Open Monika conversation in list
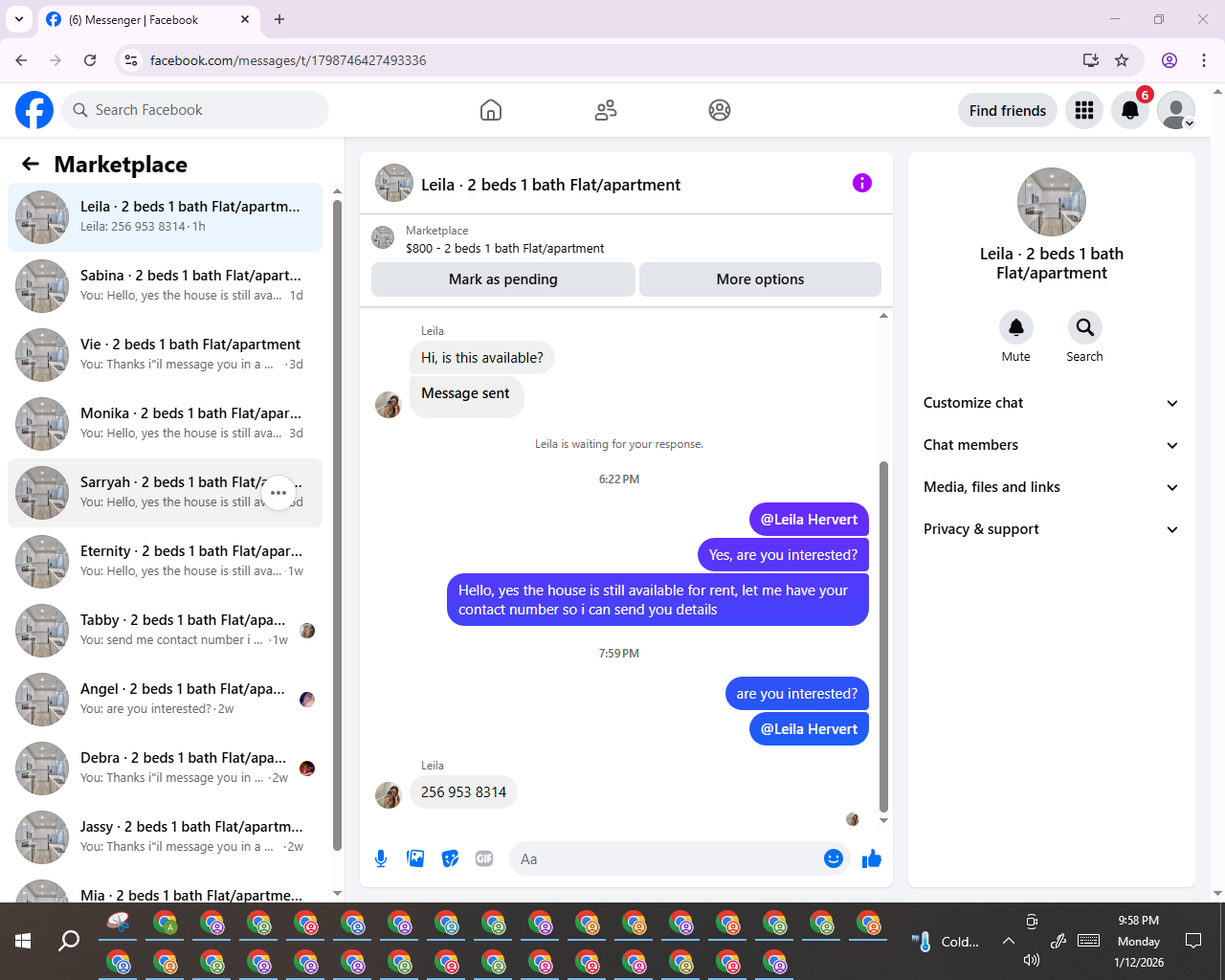1225x980 pixels. [x=165, y=424]
